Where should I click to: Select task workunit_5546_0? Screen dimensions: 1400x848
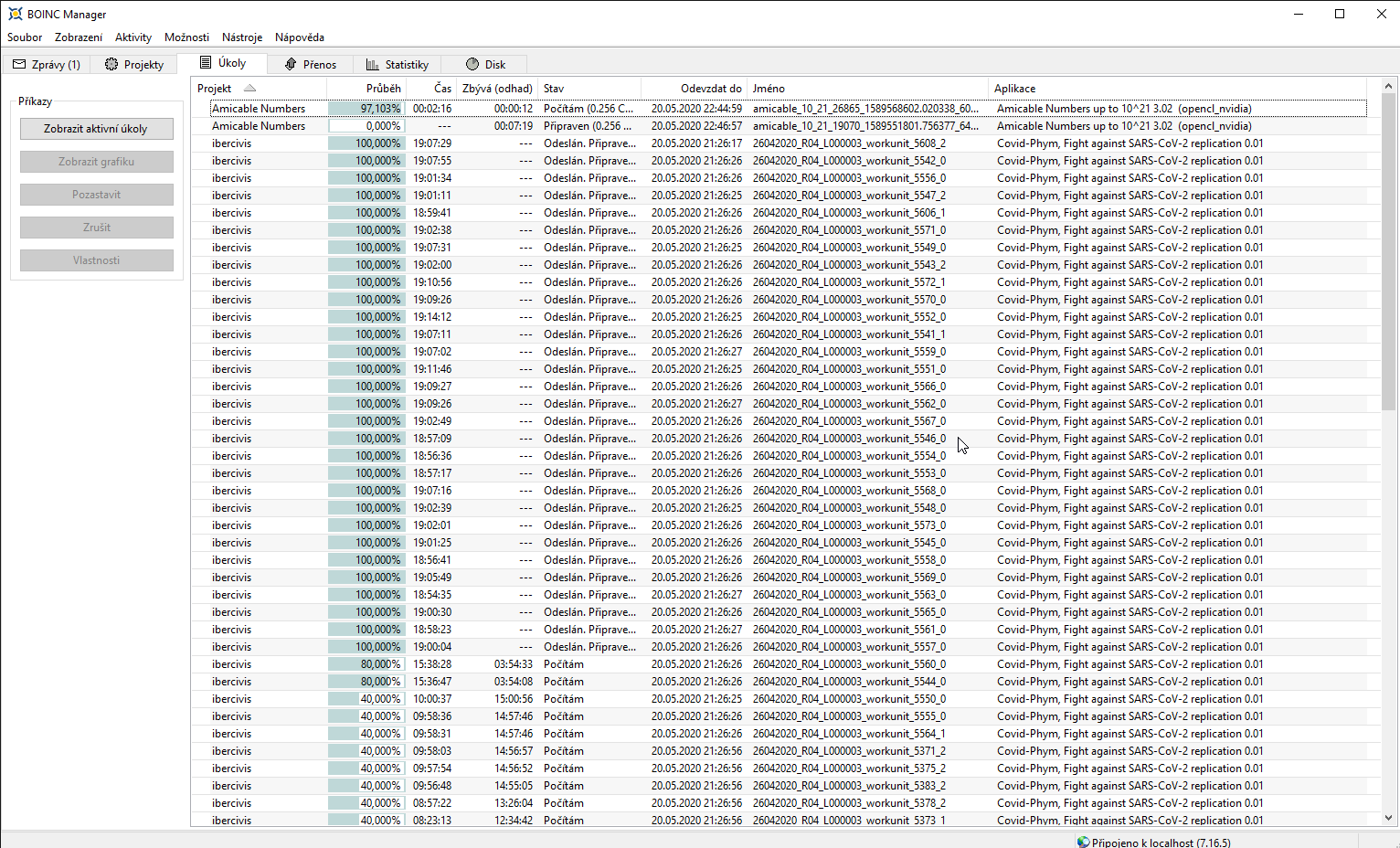point(849,439)
